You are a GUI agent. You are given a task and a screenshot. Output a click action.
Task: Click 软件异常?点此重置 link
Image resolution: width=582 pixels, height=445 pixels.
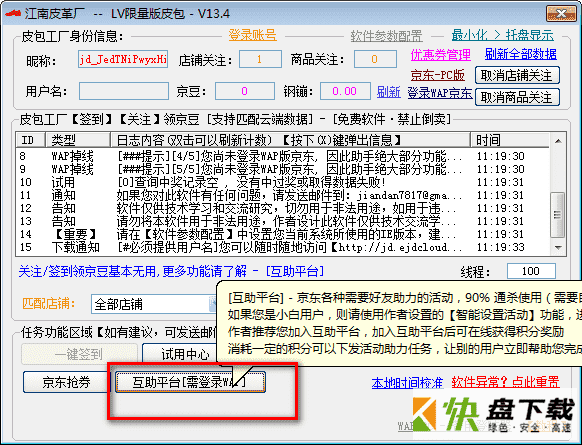point(505,382)
